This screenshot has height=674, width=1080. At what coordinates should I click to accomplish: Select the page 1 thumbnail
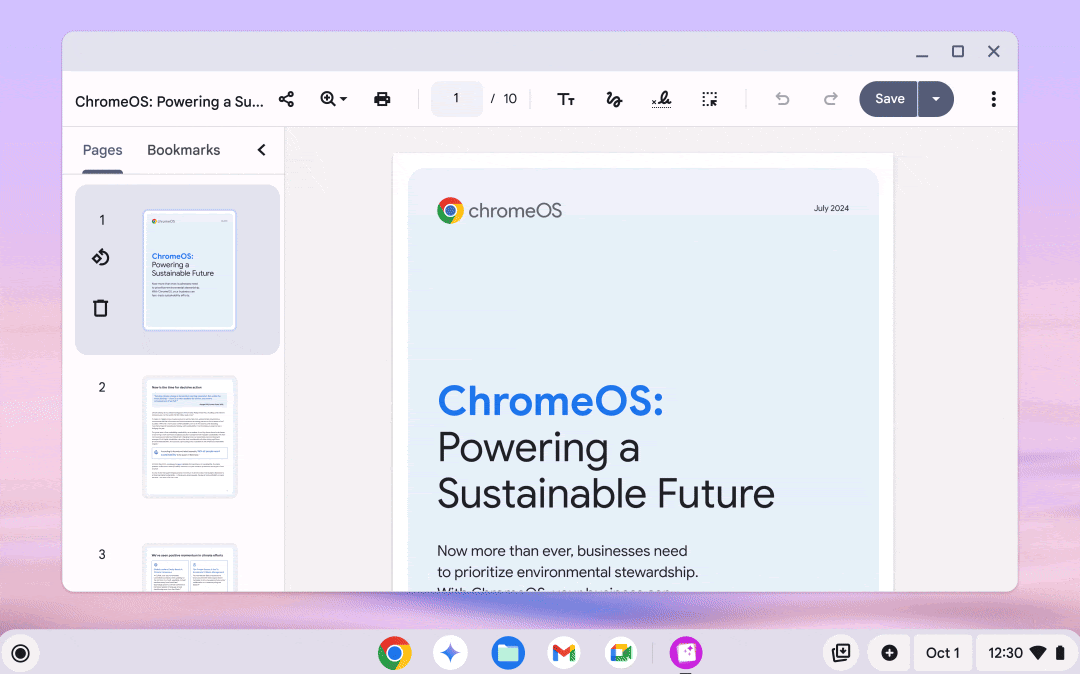(189, 270)
